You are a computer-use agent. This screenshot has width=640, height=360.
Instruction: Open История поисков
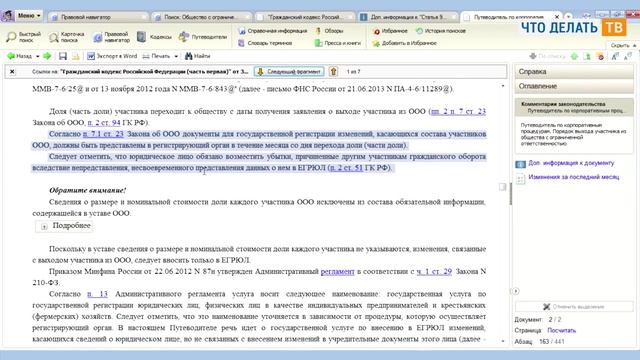click(440, 31)
